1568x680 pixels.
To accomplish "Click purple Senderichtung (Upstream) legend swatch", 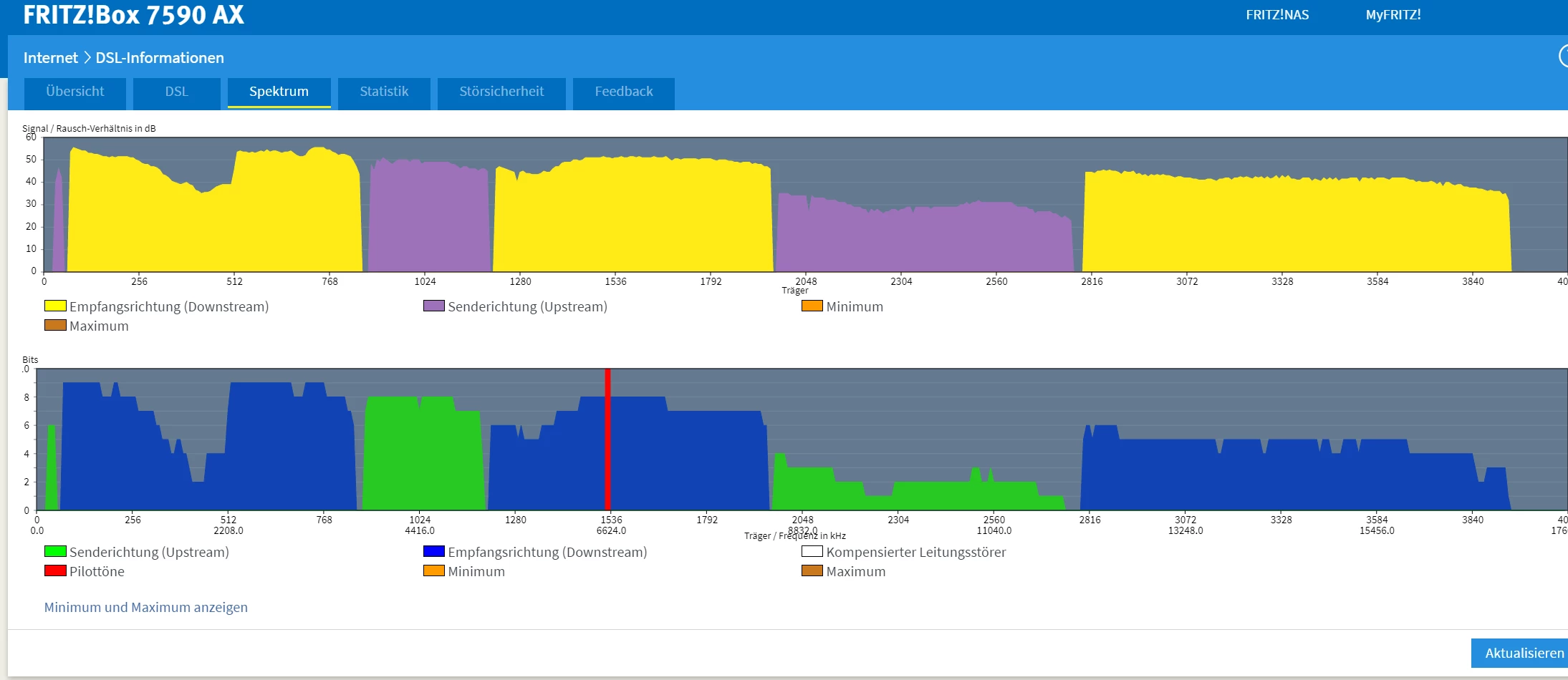I will 433,306.
